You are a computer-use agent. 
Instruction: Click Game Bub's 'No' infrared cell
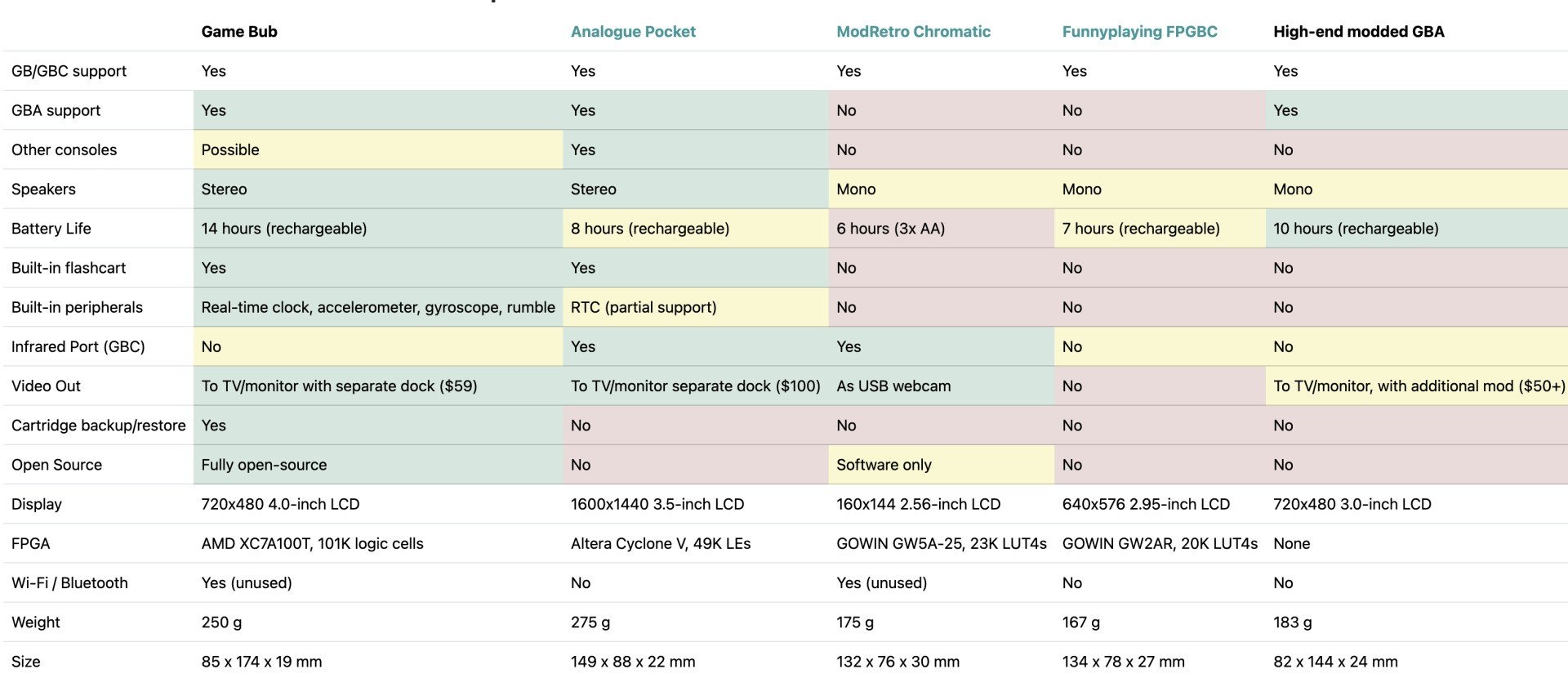(x=378, y=346)
